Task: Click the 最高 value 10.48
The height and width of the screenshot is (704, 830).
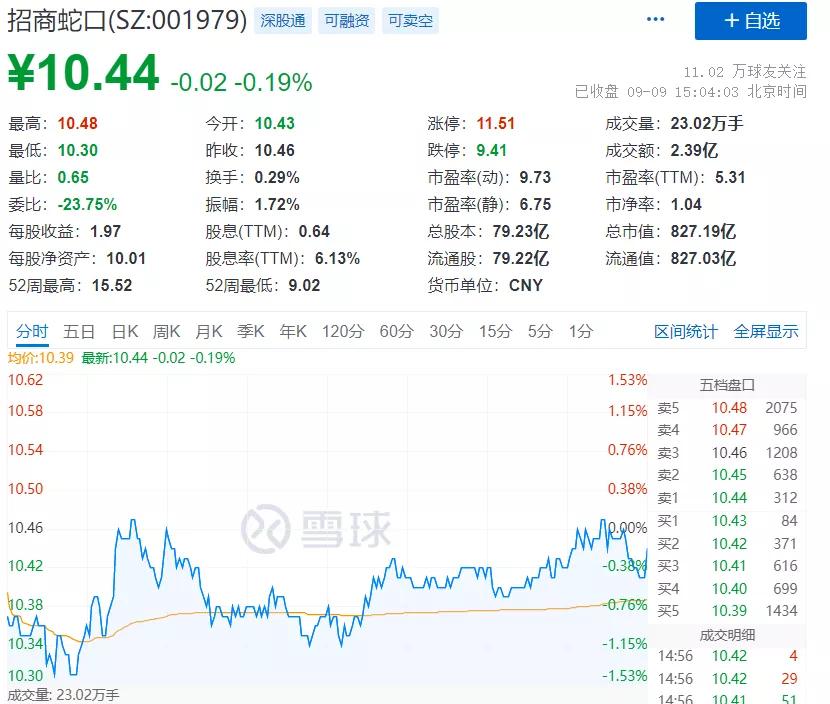Action: [78, 123]
